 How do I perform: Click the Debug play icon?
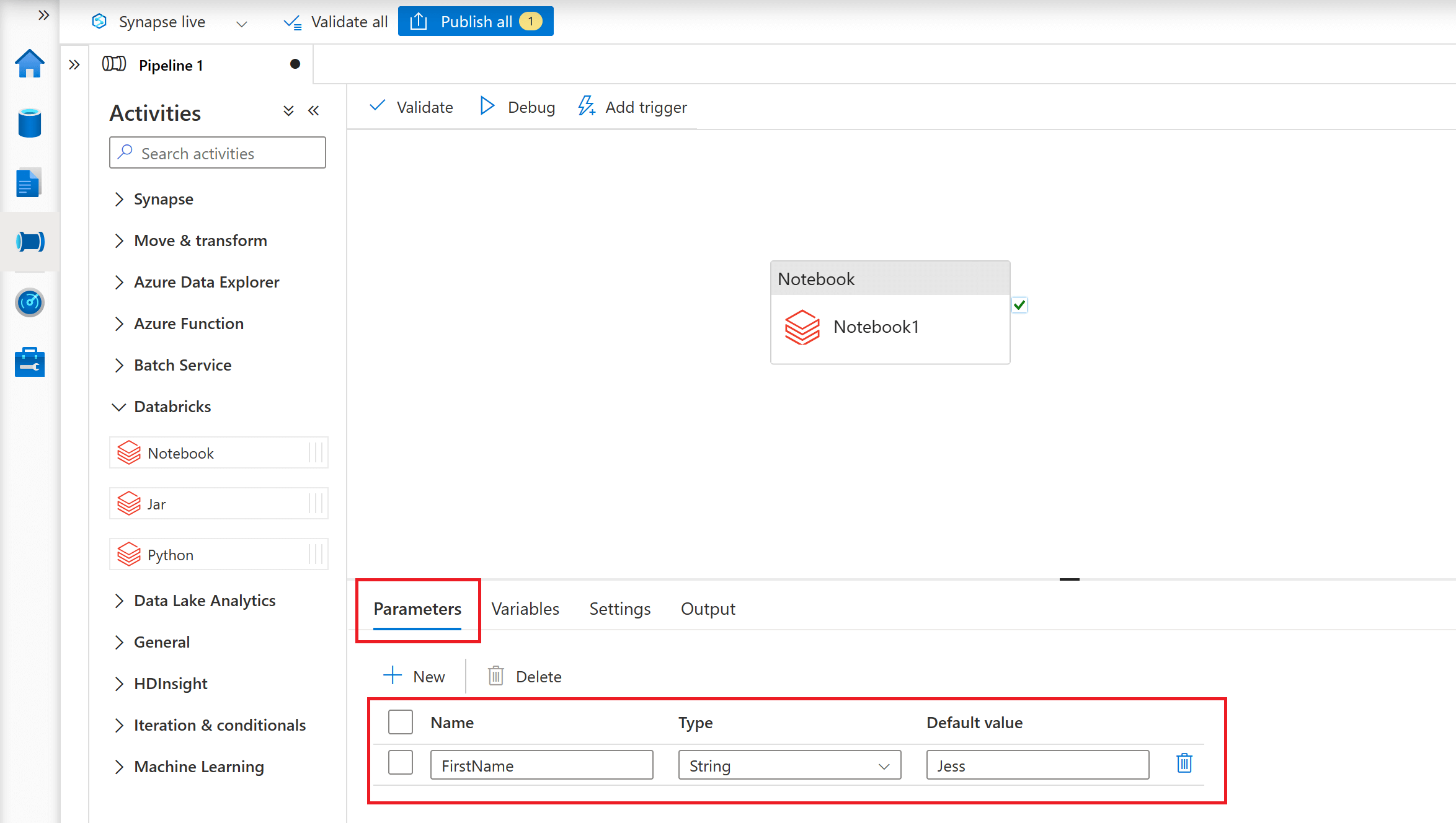coord(487,106)
